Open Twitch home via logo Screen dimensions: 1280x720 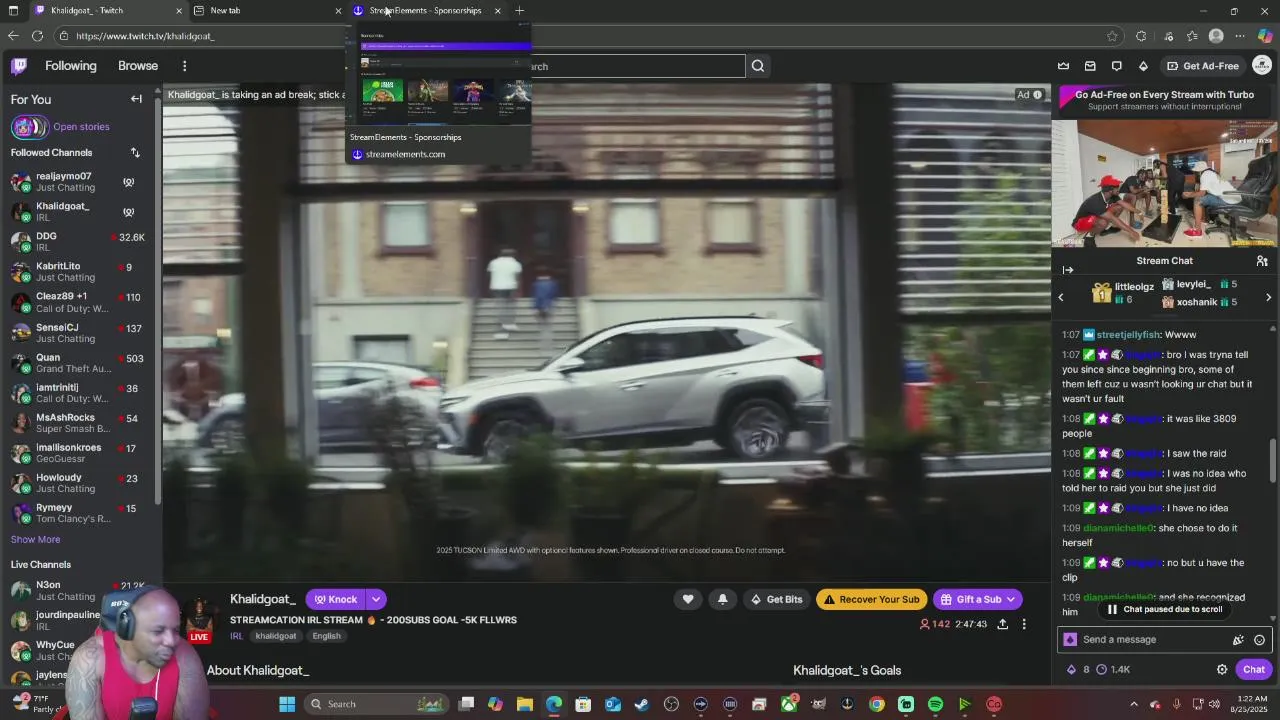pyautogui.click(x=19, y=66)
